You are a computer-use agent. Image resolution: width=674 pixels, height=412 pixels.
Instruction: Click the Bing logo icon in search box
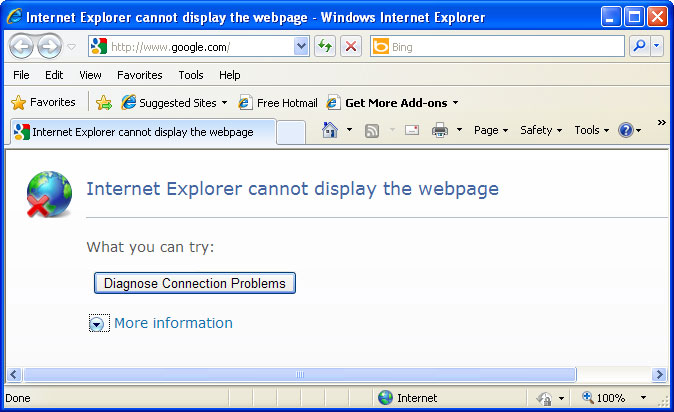coord(381,46)
